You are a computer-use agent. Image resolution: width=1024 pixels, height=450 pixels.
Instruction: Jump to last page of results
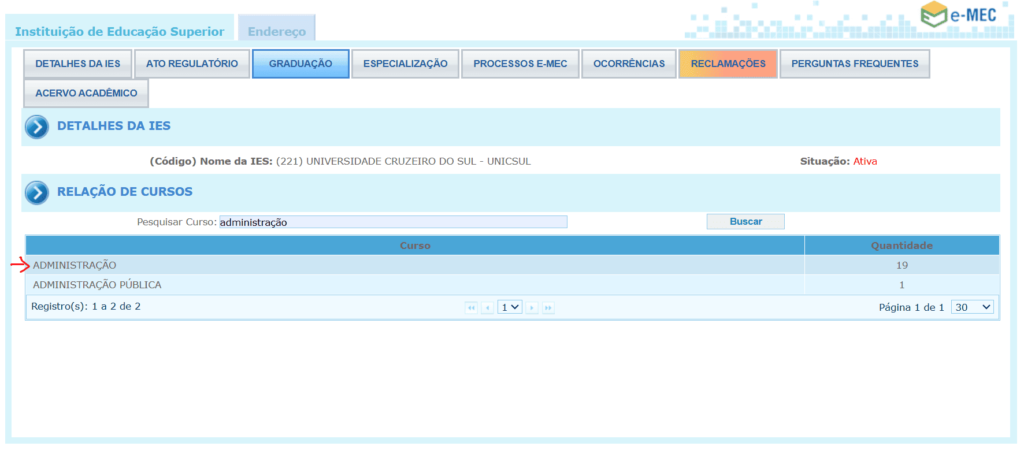pyautogui.click(x=548, y=307)
